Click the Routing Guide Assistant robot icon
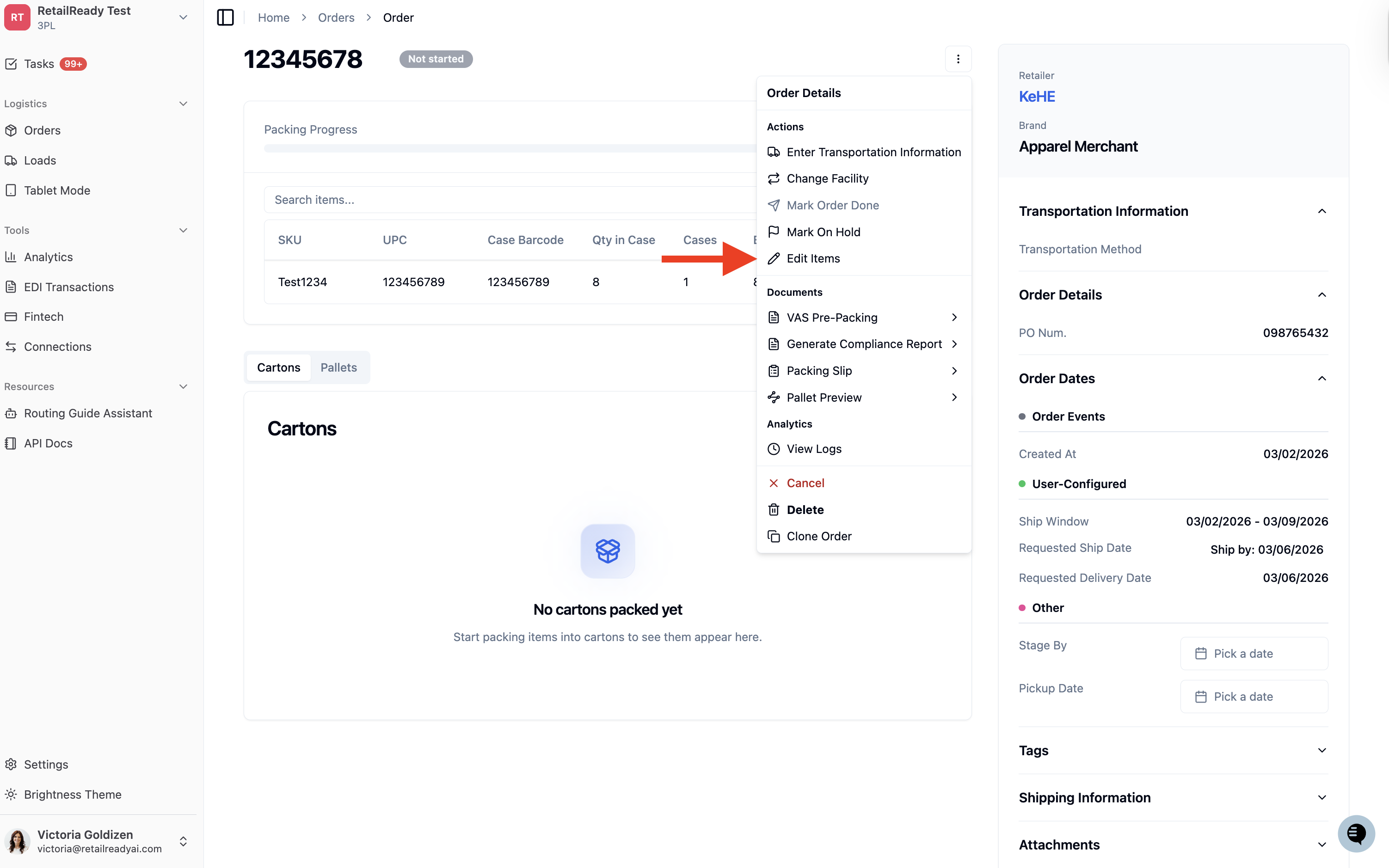 (x=11, y=413)
